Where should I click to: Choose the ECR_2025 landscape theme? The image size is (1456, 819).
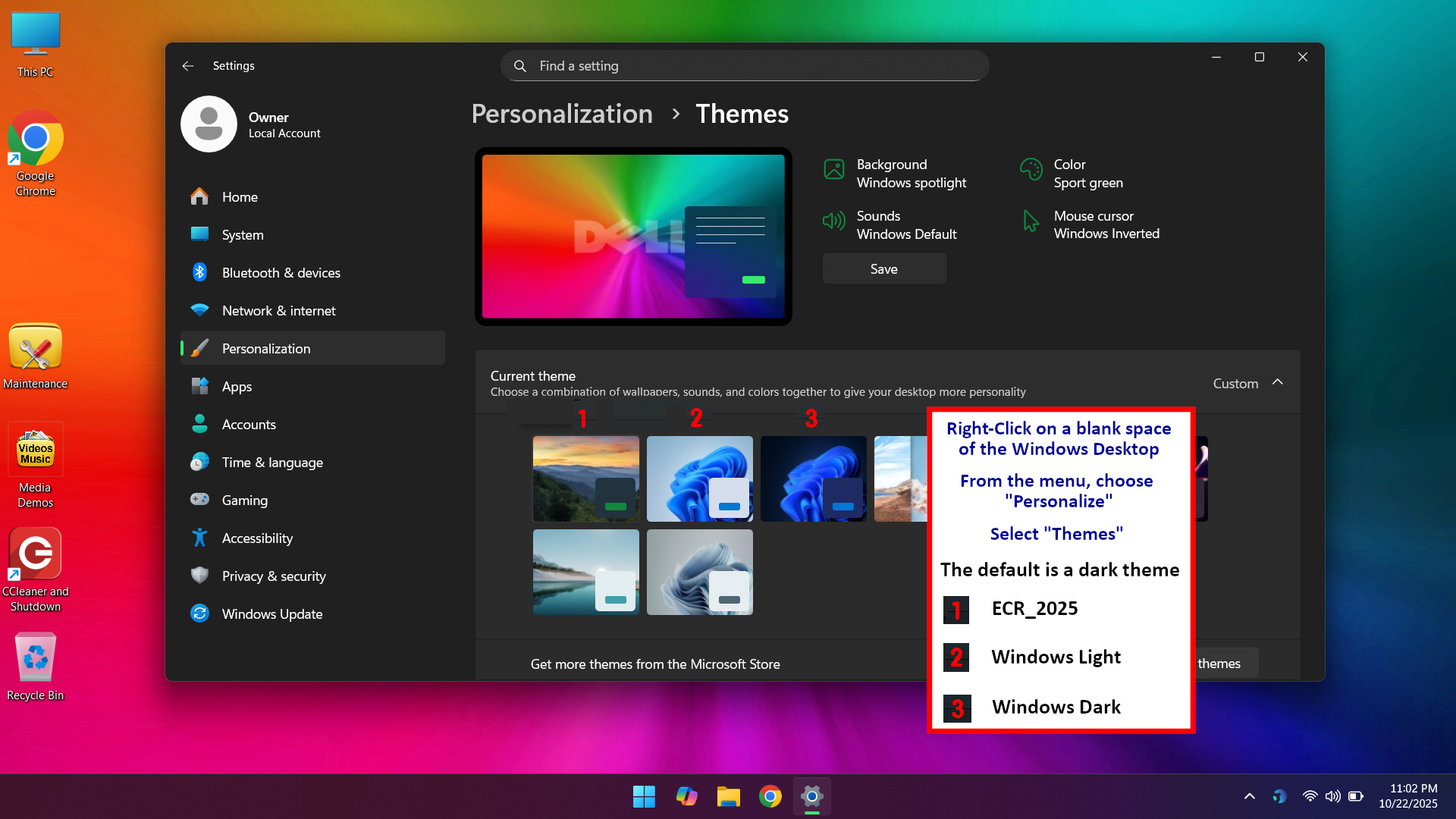tap(585, 479)
